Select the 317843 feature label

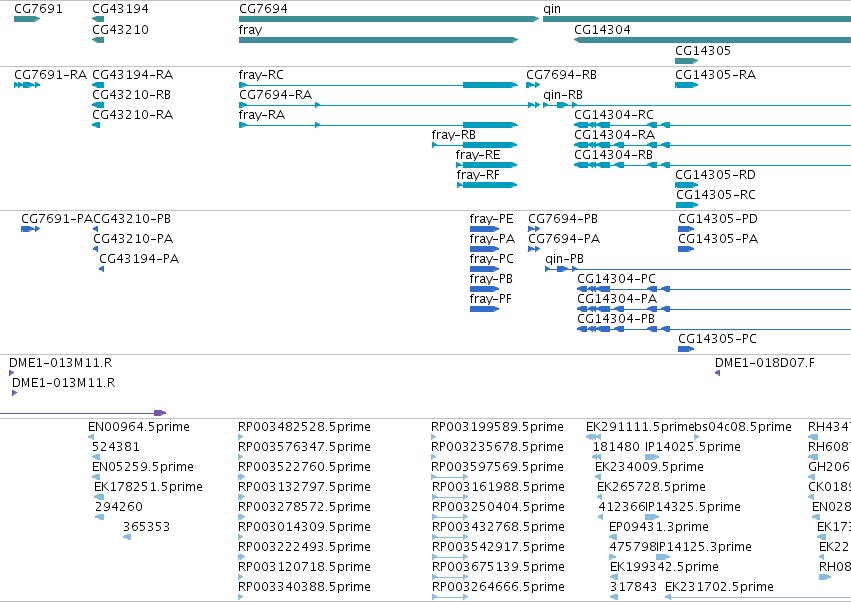(x=633, y=587)
